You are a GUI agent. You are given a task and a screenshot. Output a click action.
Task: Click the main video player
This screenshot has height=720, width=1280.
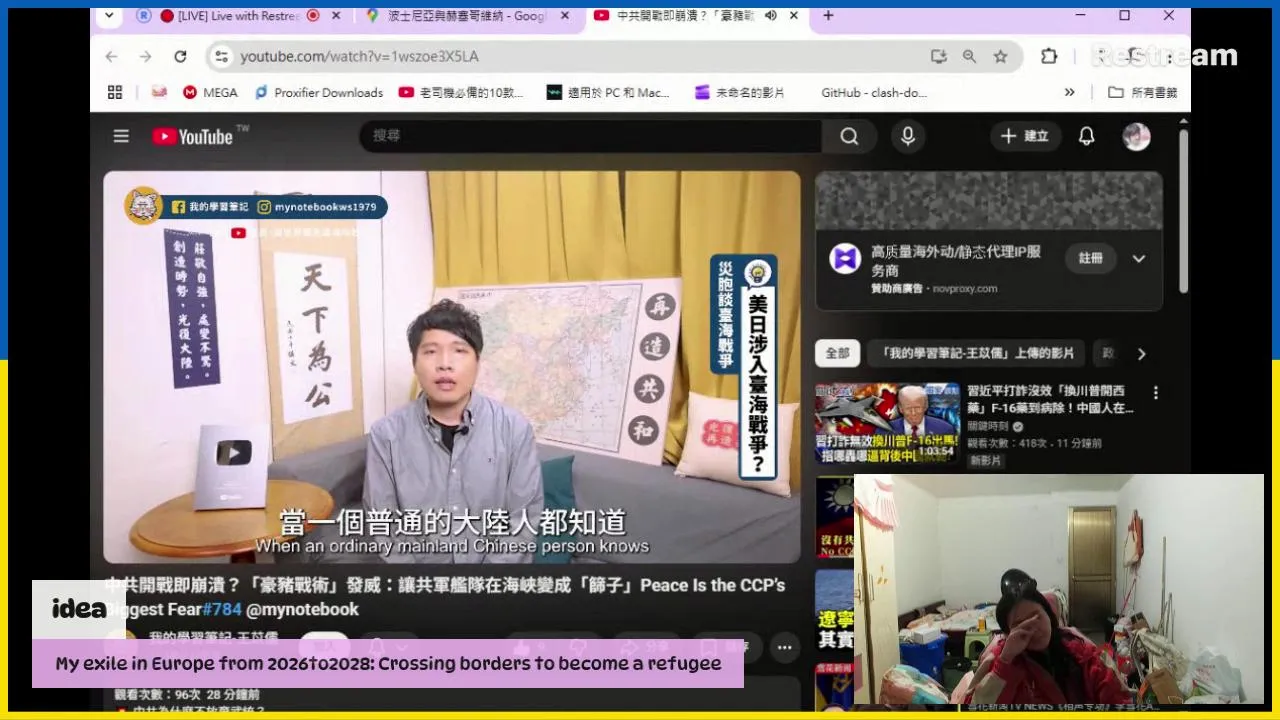452,367
